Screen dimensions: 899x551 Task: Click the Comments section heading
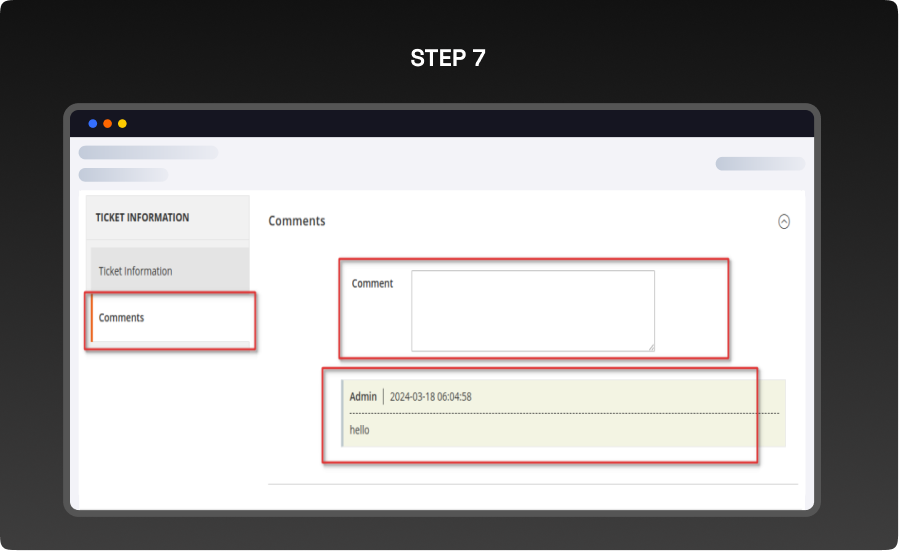click(x=297, y=221)
